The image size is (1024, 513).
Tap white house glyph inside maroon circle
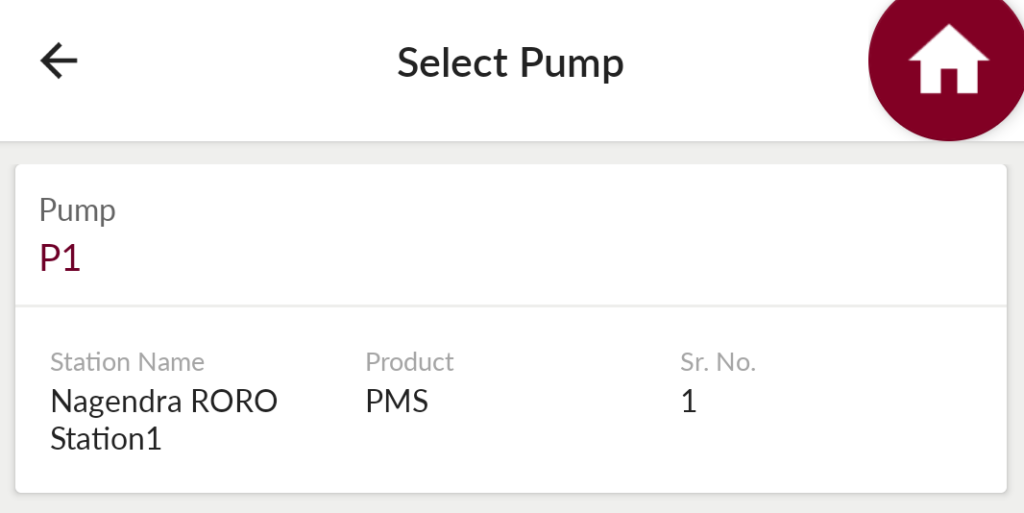pyautogui.click(x=948, y=59)
